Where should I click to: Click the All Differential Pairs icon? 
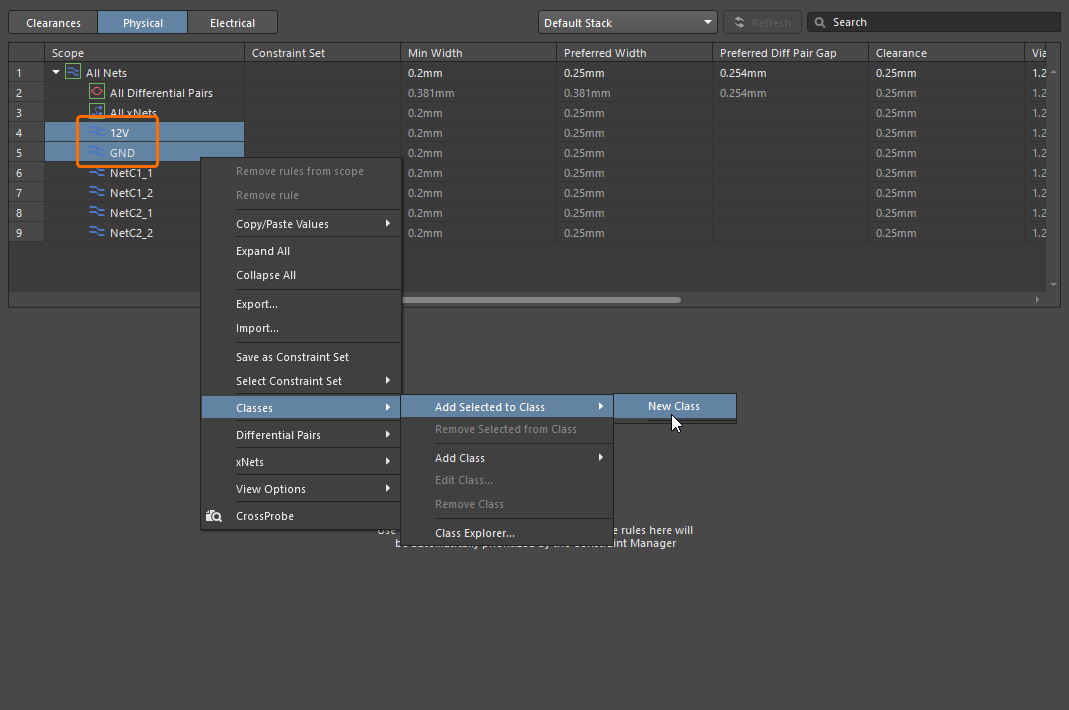click(97, 92)
